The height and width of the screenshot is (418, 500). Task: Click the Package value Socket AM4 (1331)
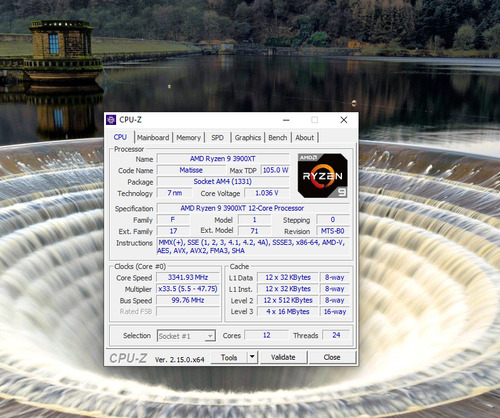223,182
